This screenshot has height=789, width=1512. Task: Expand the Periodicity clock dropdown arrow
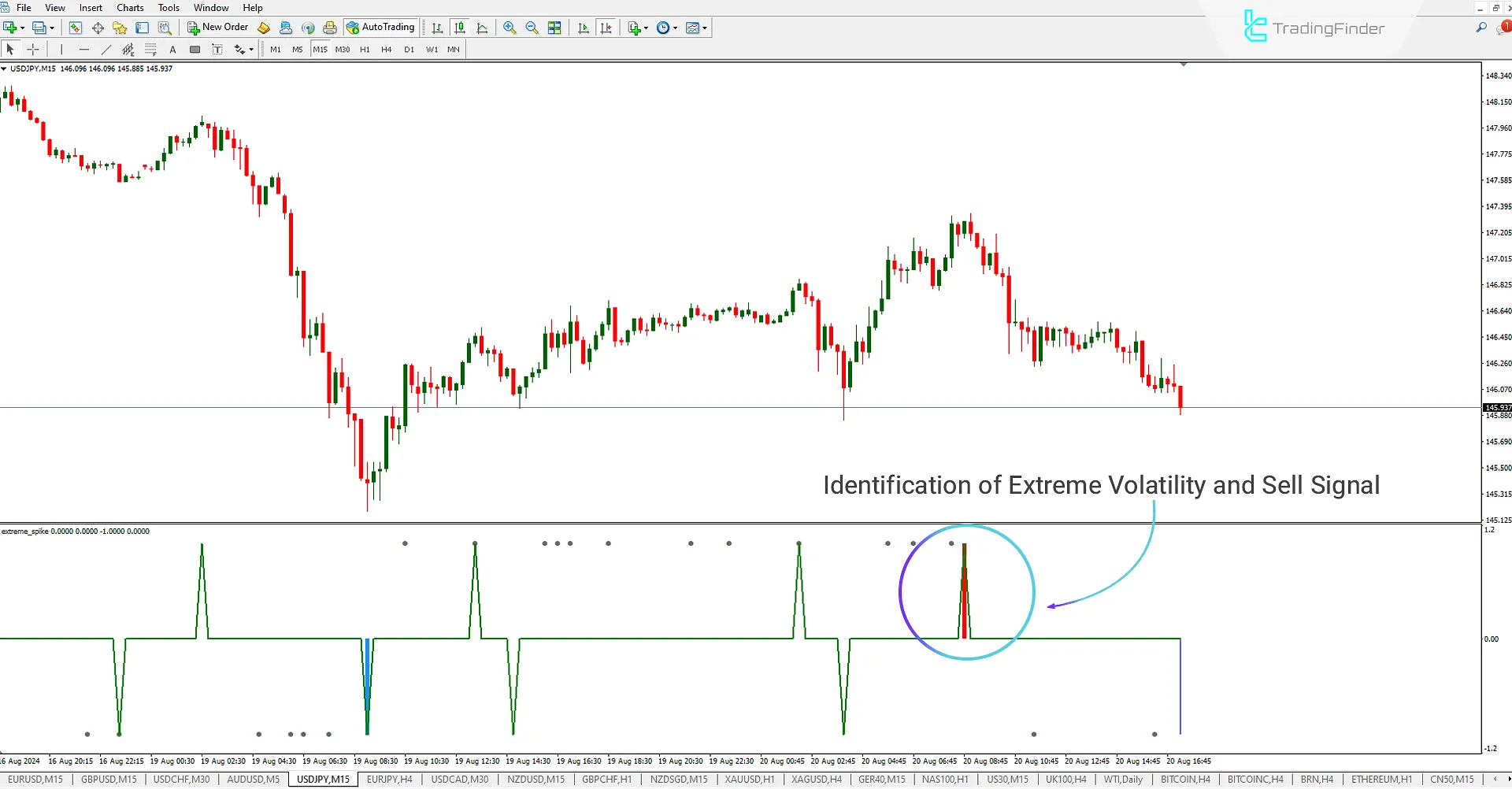coord(676,28)
